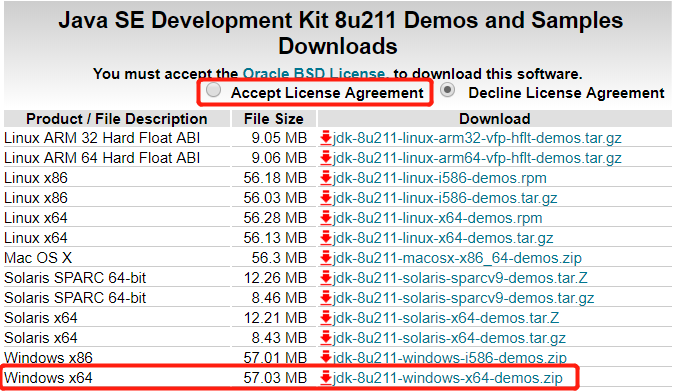676x392 pixels.
Task: Download jdk-8u211-solaris-x64-demos.tar.Z file
Action: pos(446,318)
